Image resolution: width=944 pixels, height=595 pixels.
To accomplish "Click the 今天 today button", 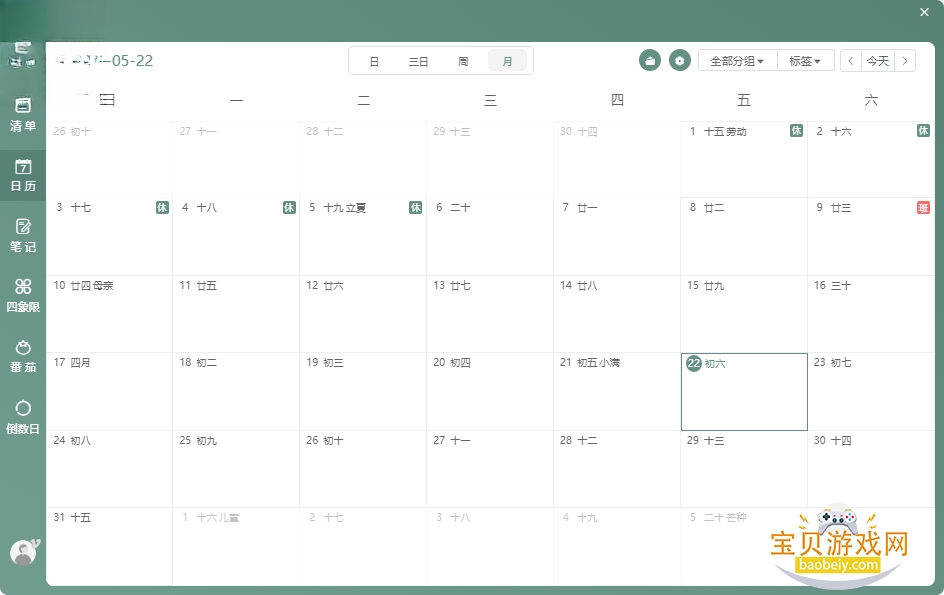I will tap(878, 61).
